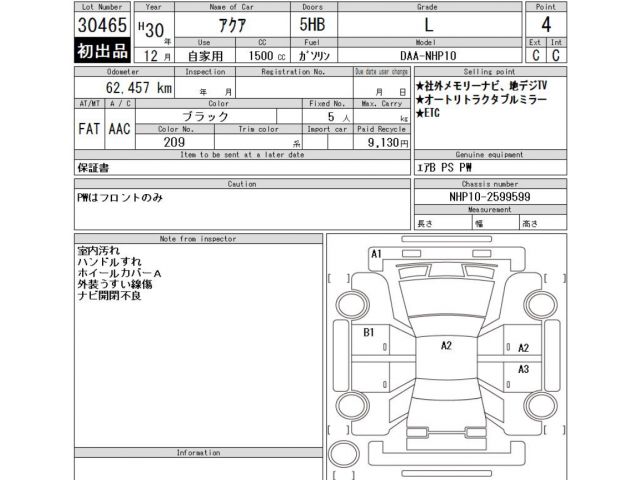Click the Chassis number header
Viewport: 640px width, 480px height.
click(x=490, y=184)
